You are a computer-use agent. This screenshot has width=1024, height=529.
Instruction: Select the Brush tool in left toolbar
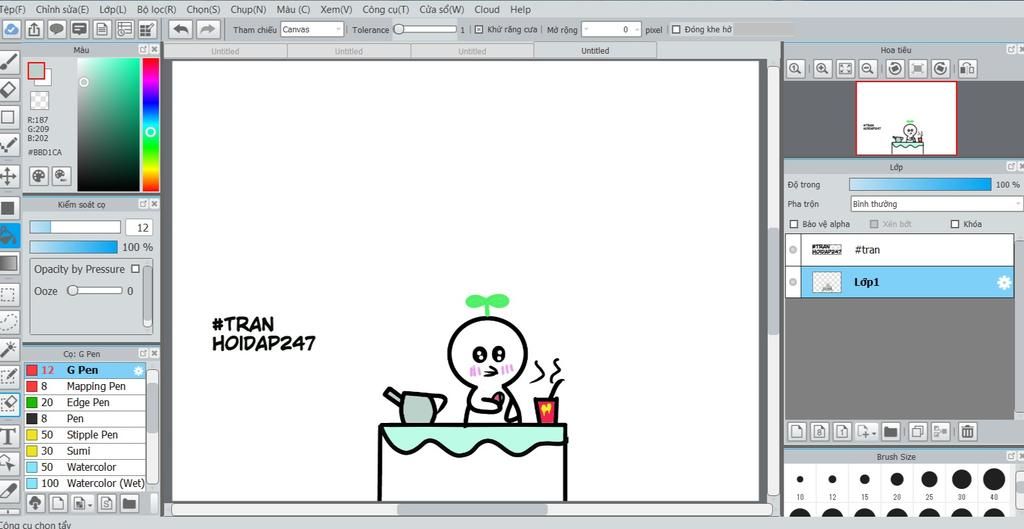tap(8, 63)
